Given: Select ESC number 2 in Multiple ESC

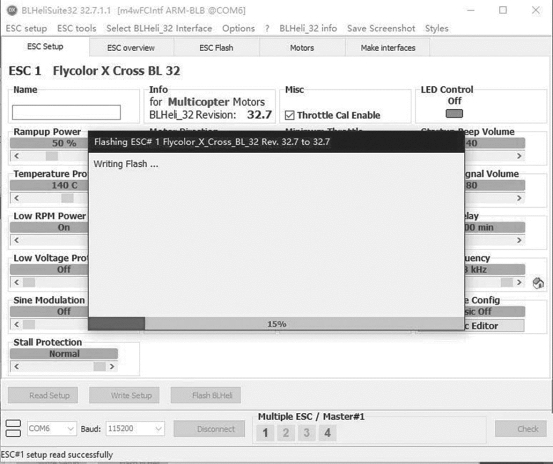Looking at the screenshot, I should pyautogui.click(x=286, y=433).
